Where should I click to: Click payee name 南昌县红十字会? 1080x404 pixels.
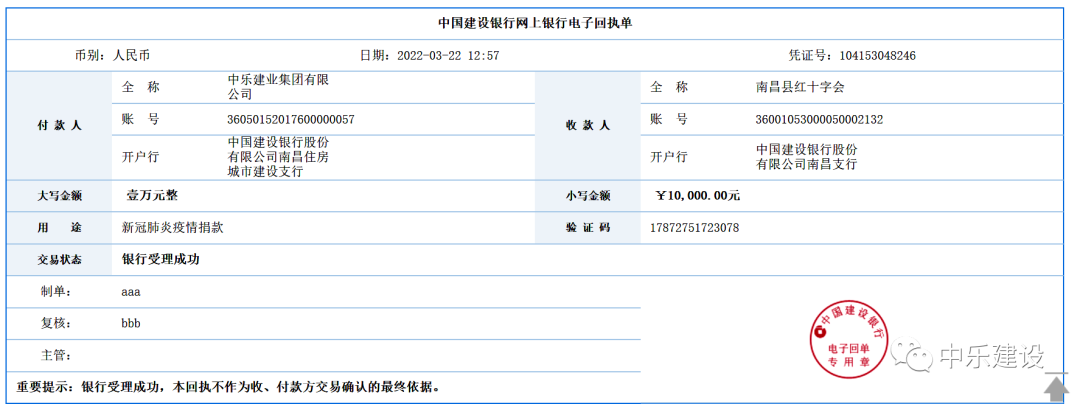pyautogui.click(x=800, y=87)
